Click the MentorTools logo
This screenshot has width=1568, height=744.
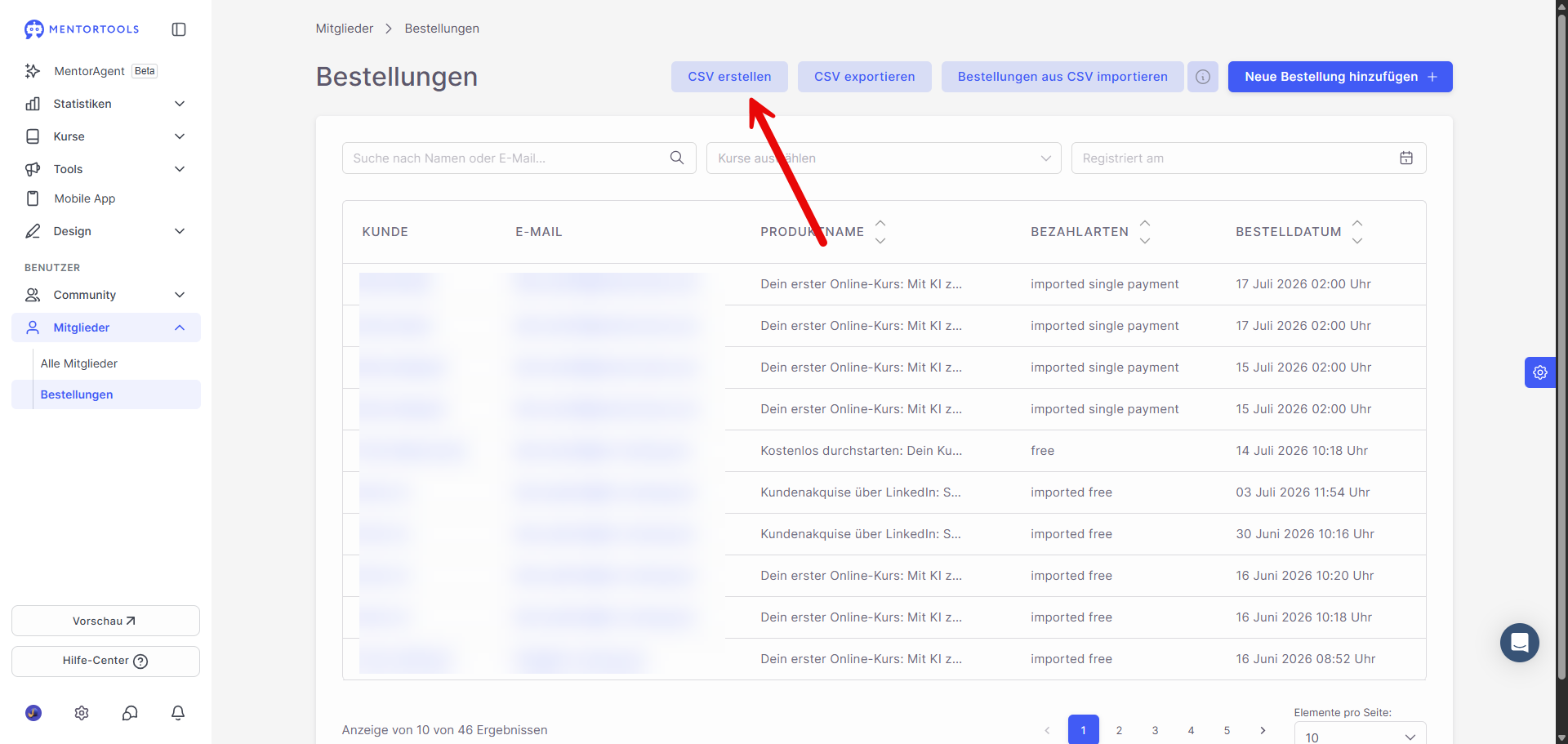82,29
